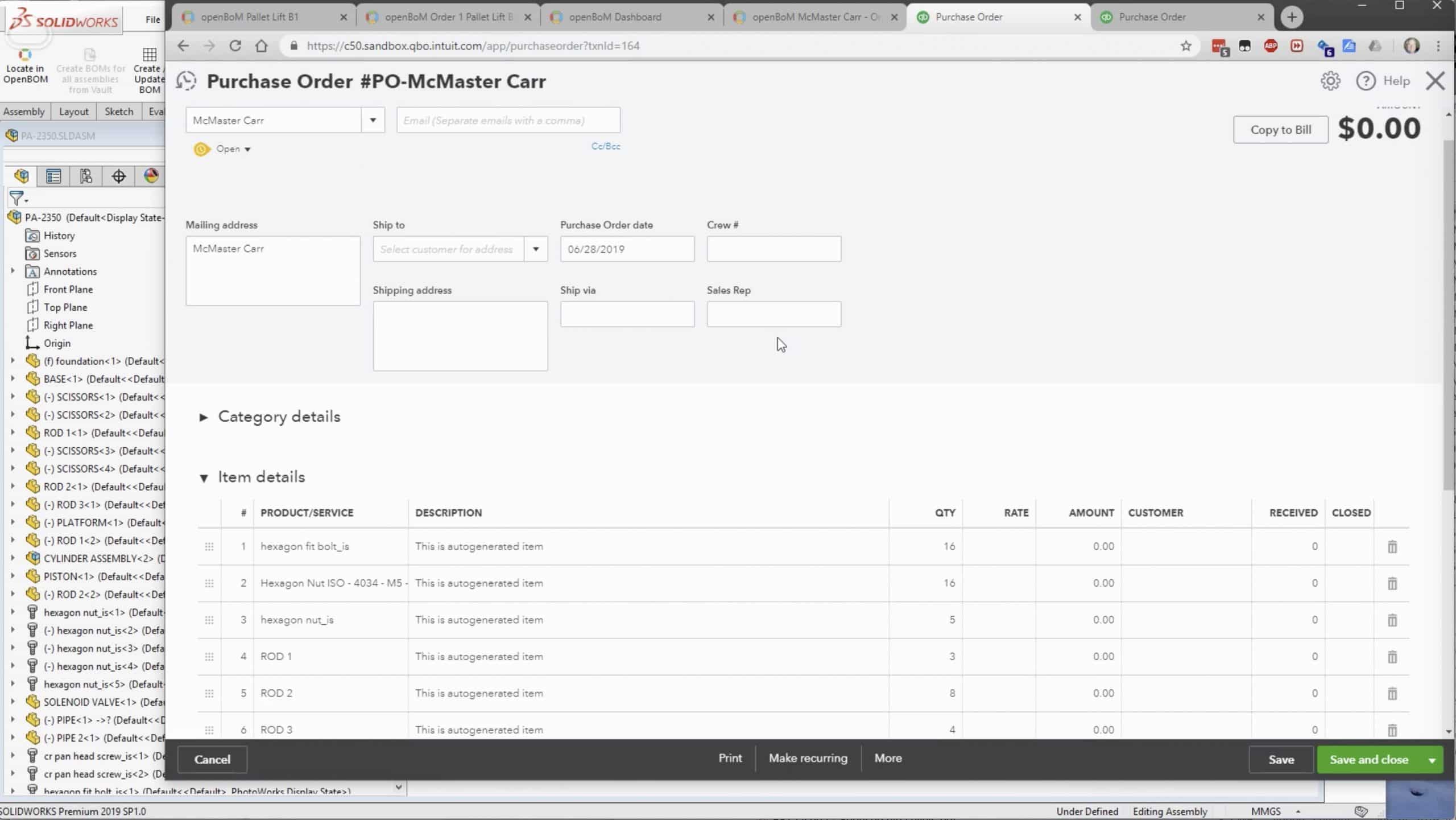
Task: Open FeatureManager design tree tab icon
Action: (x=22, y=176)
